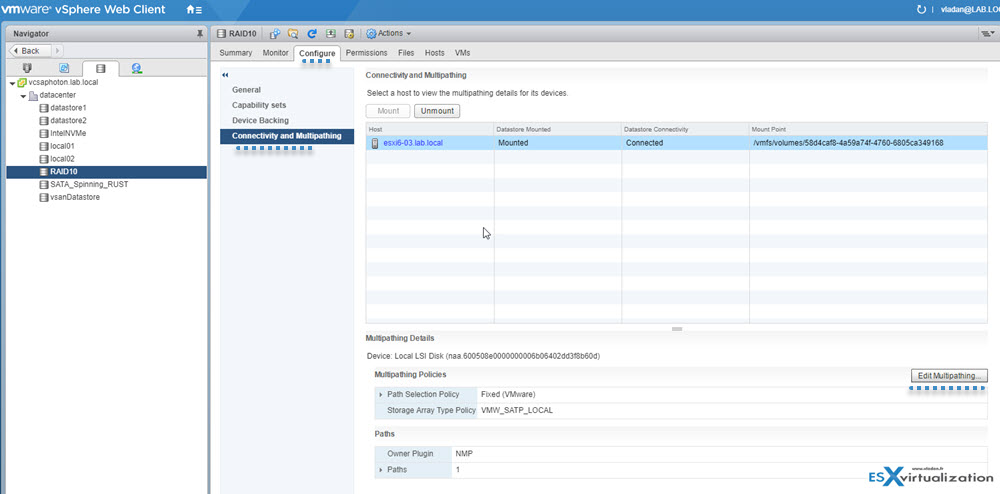Screen dimensions: 1000x494
Task: Open the Actions dropdown menu
Action: (389, 33)
